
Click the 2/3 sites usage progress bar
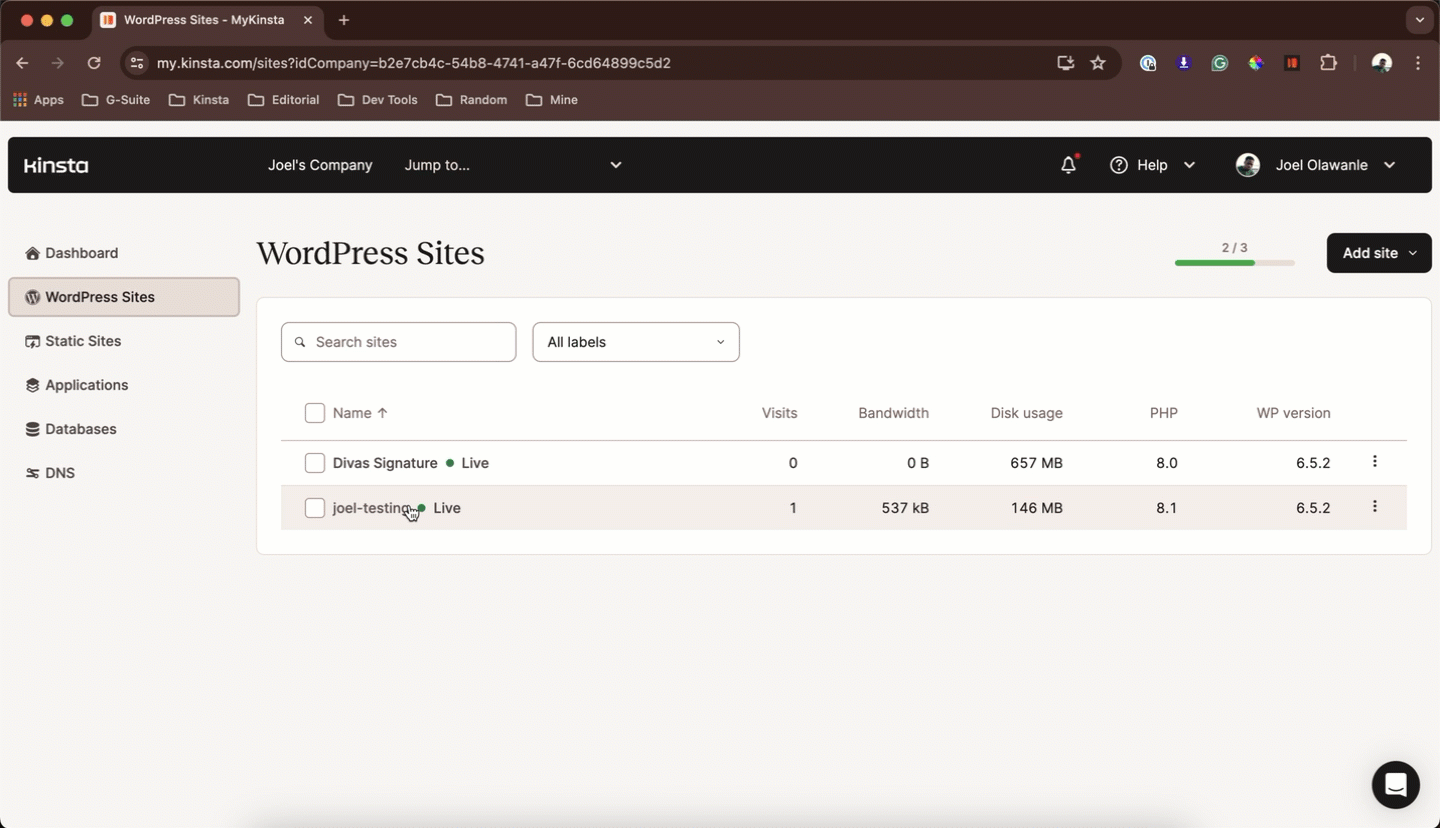click(1234, 262)
